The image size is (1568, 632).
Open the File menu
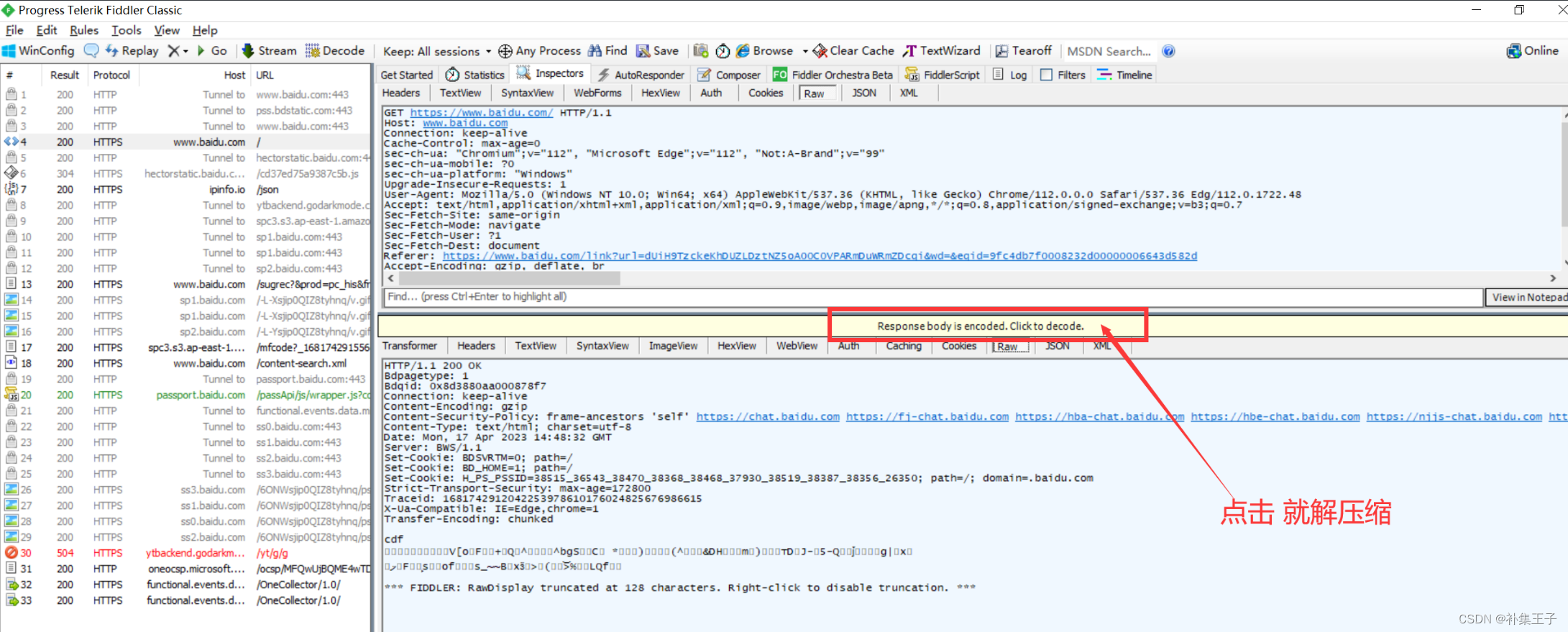(14, 30)
